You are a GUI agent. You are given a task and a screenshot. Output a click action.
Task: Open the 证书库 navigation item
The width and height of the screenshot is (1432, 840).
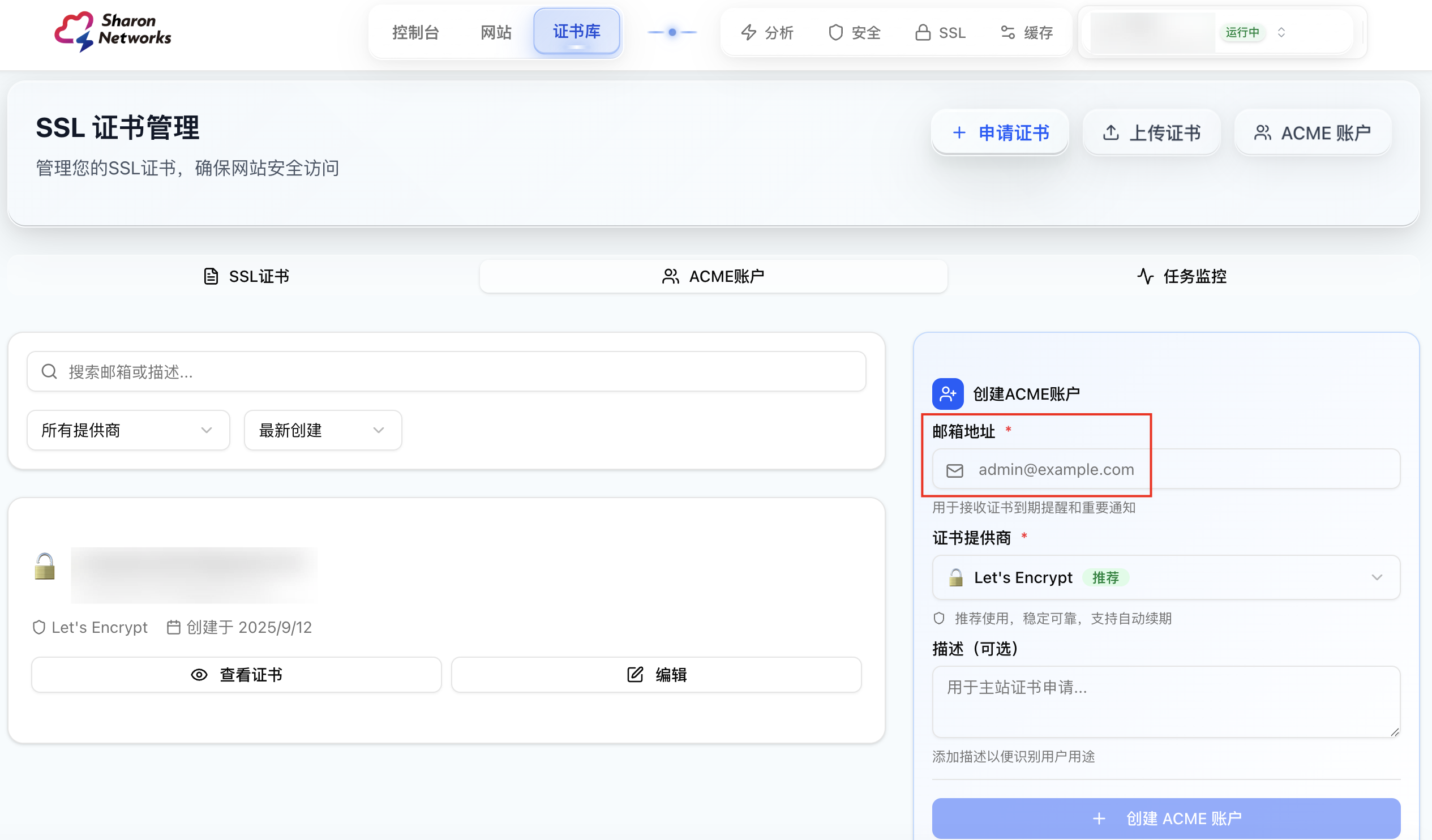576,32
